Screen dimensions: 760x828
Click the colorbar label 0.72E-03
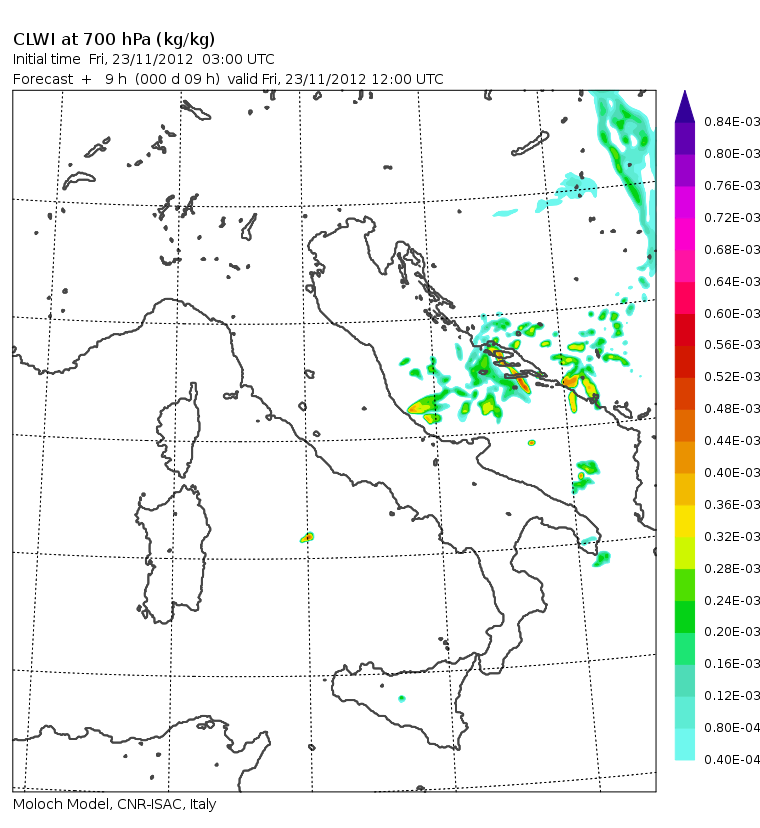(x=732, y=218)
